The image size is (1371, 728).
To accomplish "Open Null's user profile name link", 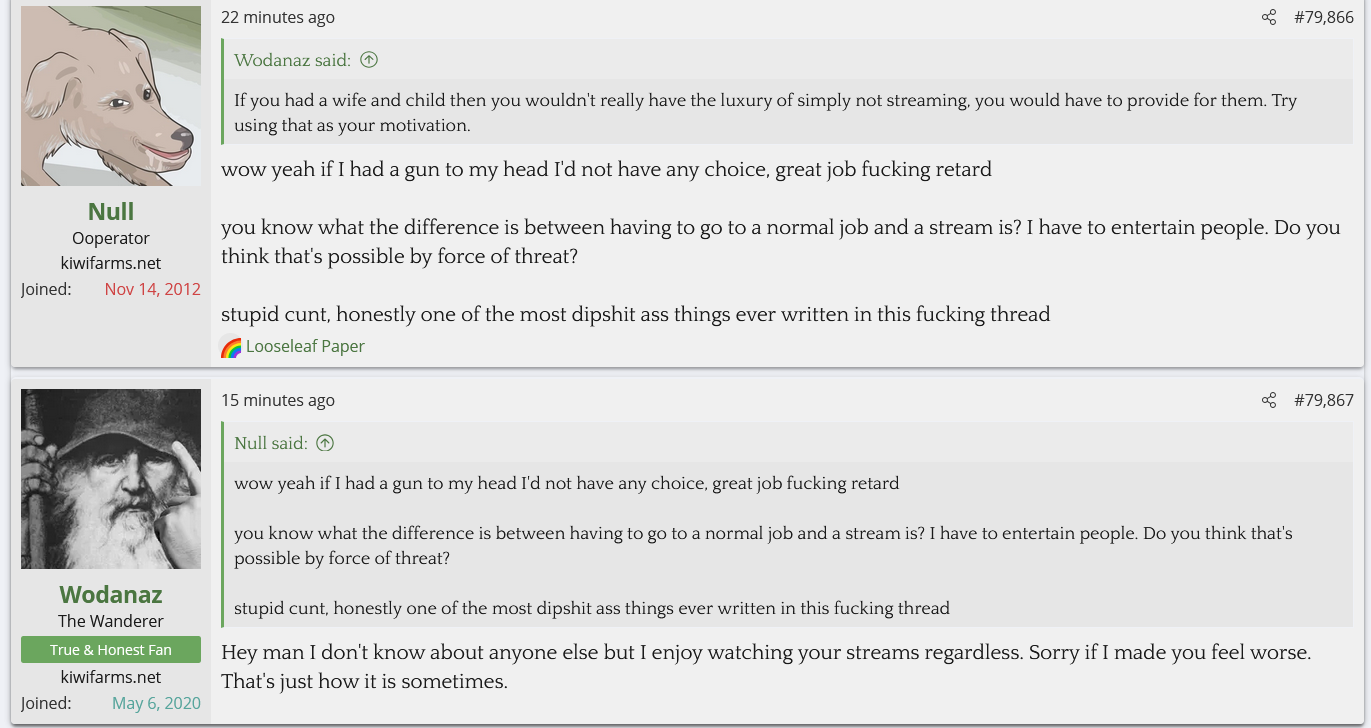I will tap(111, 211).
